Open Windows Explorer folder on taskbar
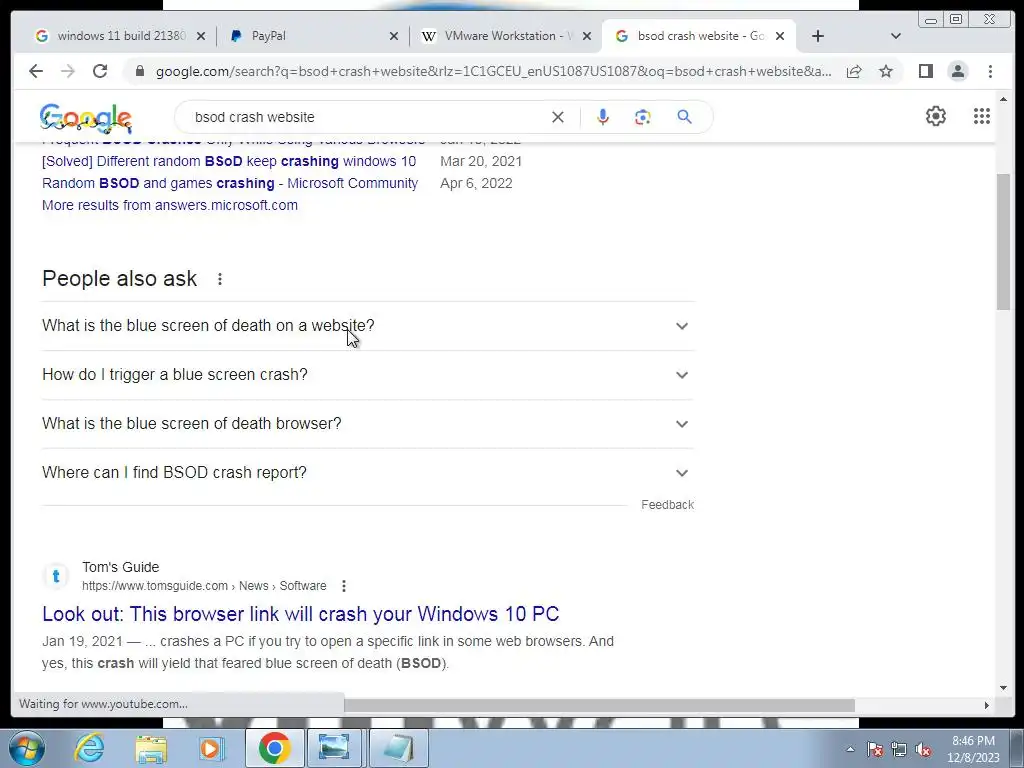 151,748
